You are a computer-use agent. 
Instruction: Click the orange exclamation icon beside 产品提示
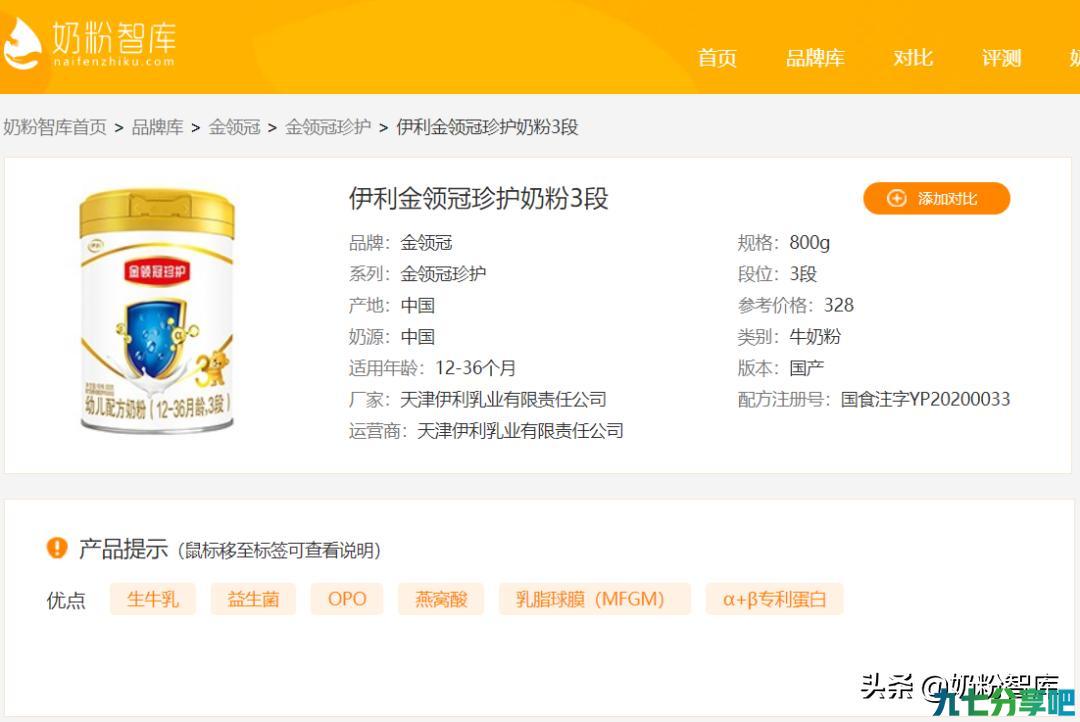tap(56, 548)
